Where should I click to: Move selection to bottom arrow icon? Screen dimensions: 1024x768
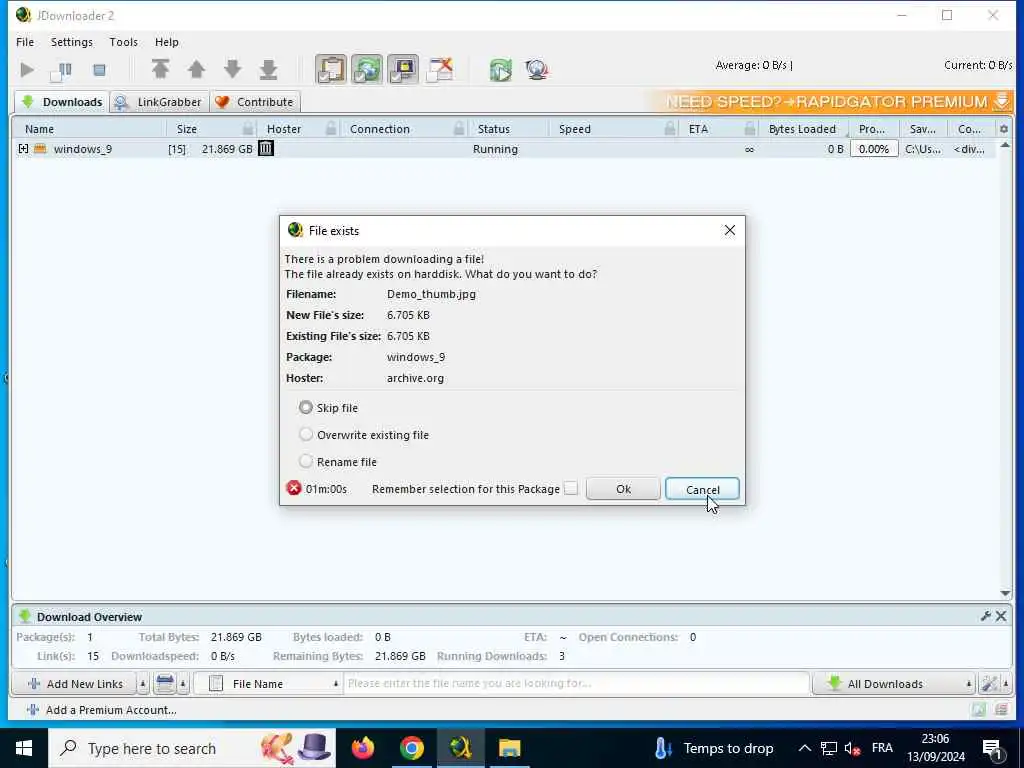[268, 69]
